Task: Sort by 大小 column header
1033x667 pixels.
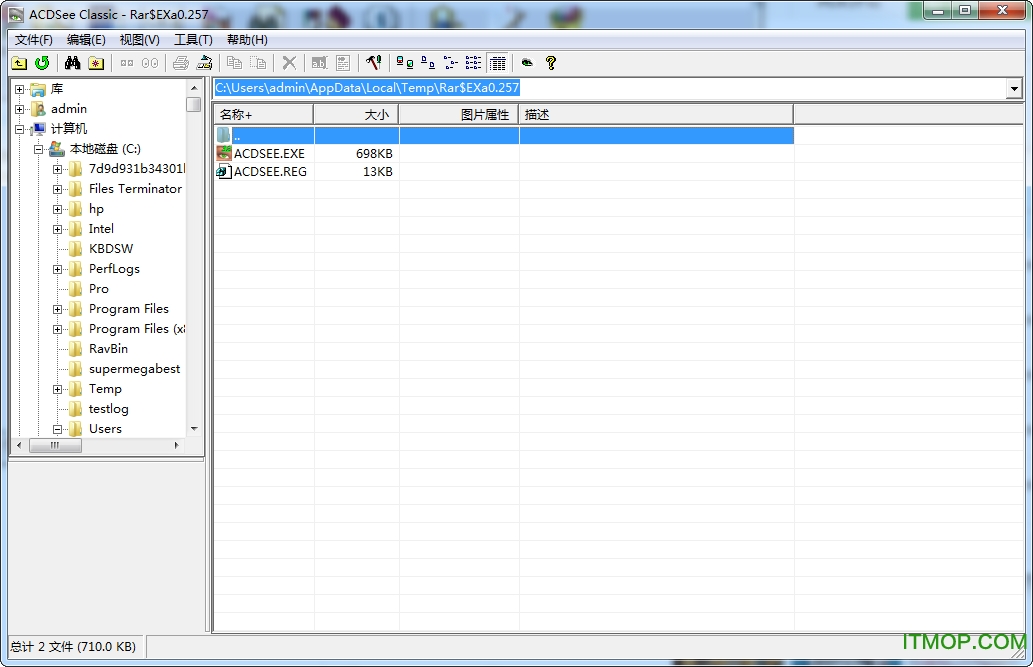Action: coord(356,115)
